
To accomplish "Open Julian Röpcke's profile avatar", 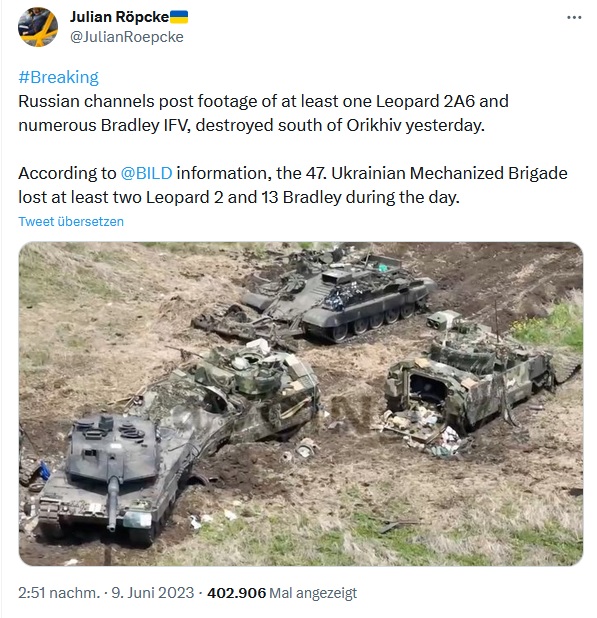I will click(38, 27).
